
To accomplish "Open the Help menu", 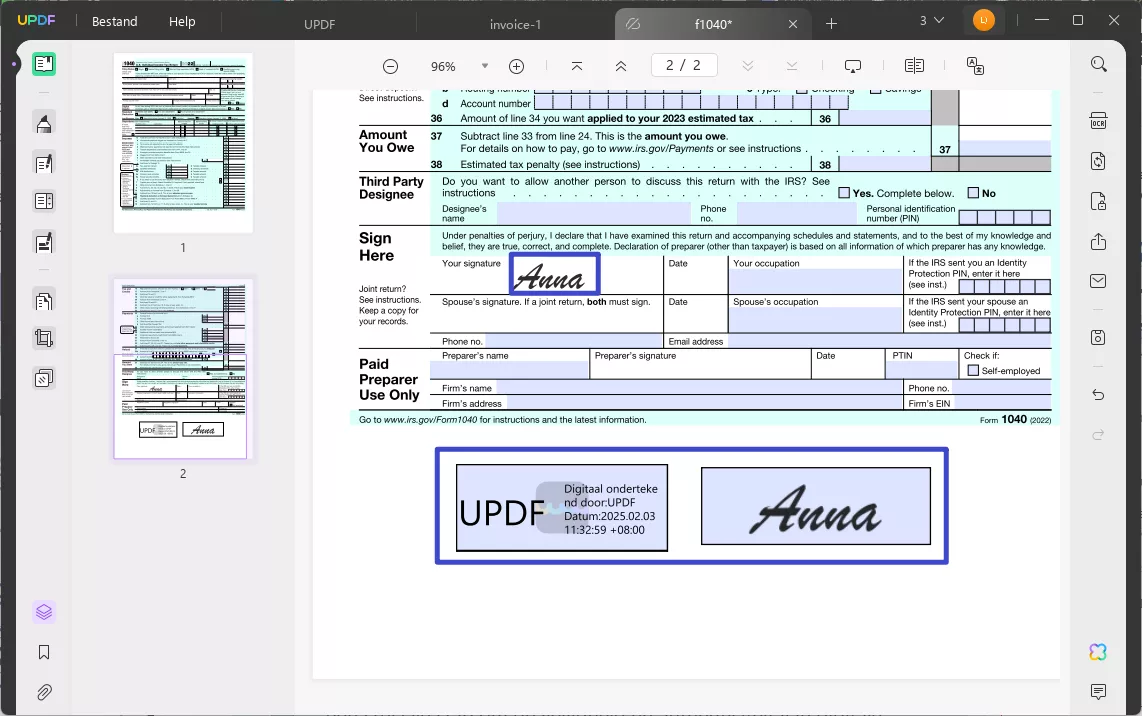I will click(x=182, y=22).
